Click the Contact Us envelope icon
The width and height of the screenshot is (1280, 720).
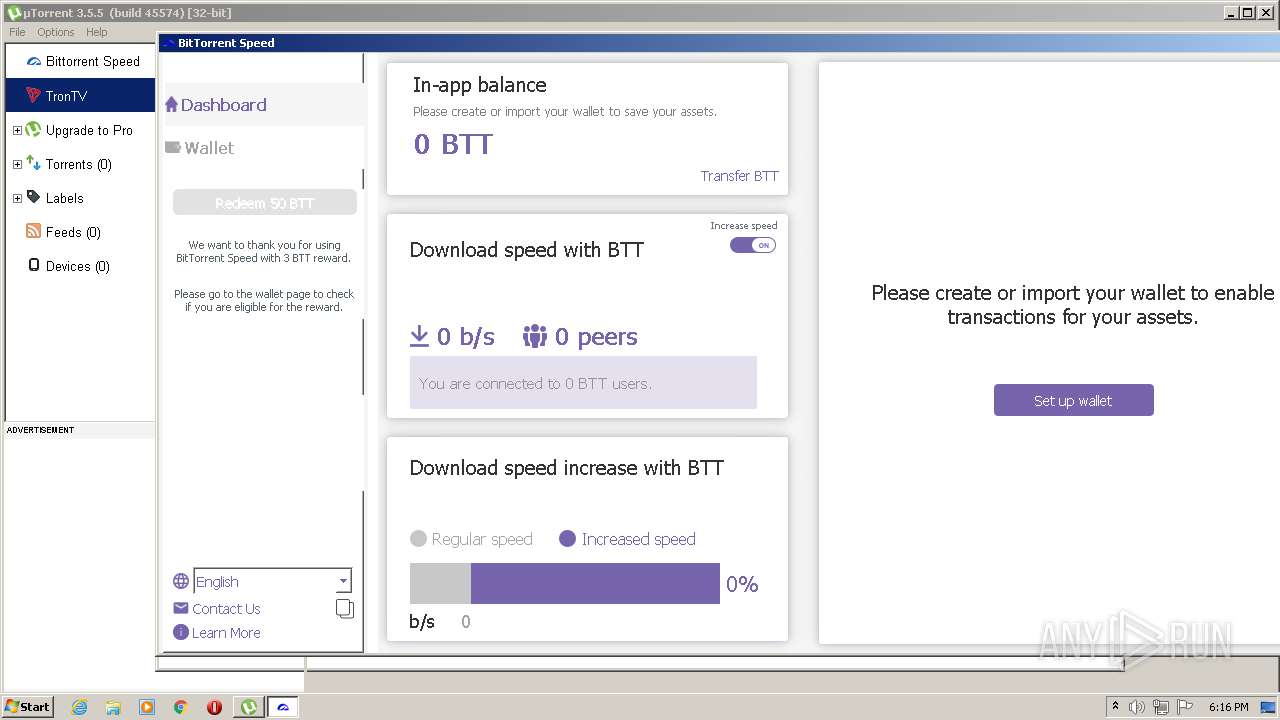[181, 608]
